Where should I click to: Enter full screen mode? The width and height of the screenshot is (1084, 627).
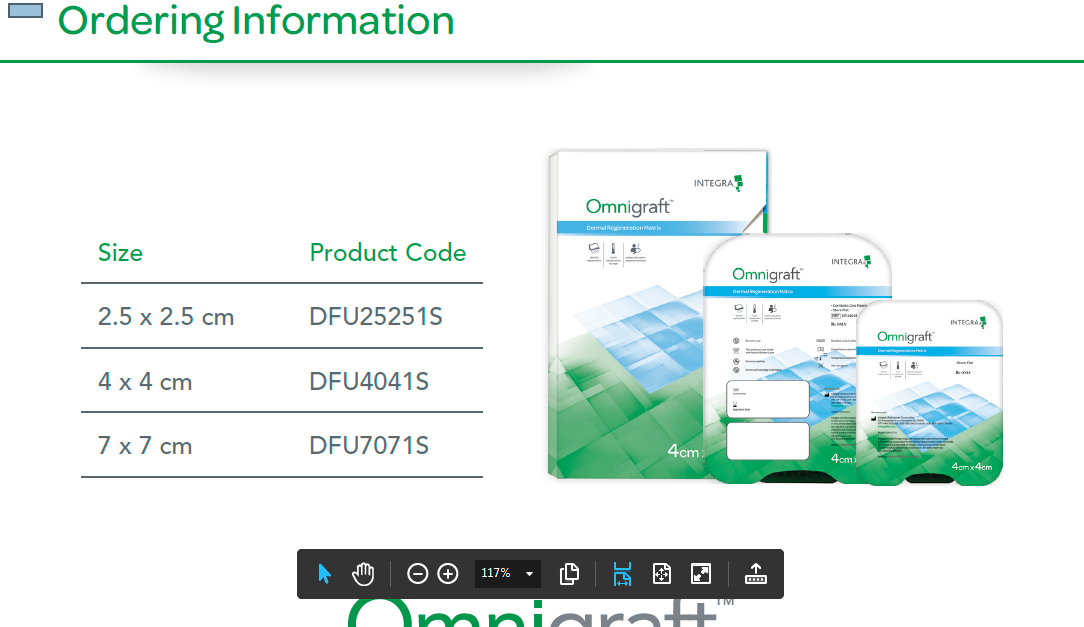pyautogui.click(x=701, y=574)
